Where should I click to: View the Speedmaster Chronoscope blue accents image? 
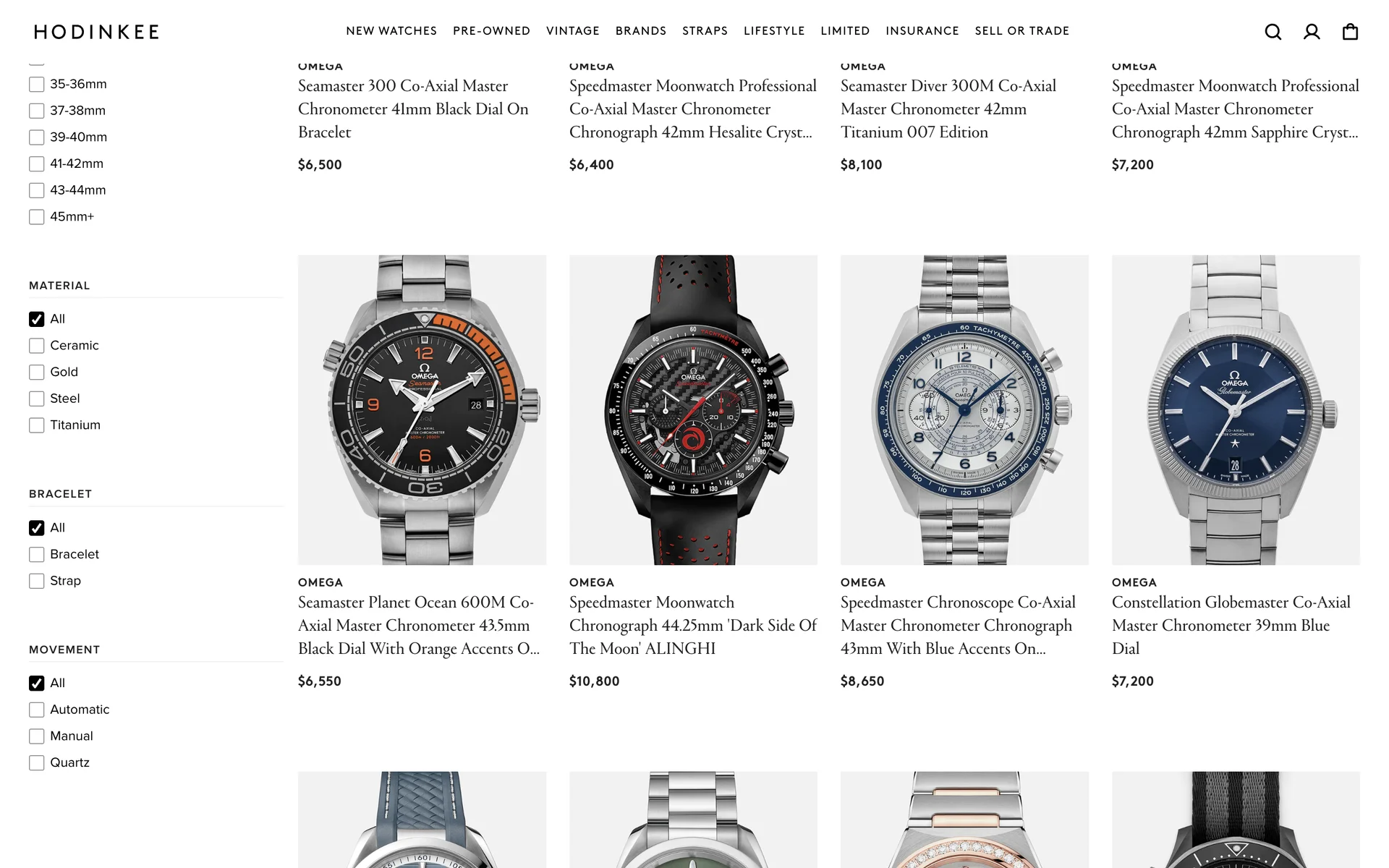(964, 409)
